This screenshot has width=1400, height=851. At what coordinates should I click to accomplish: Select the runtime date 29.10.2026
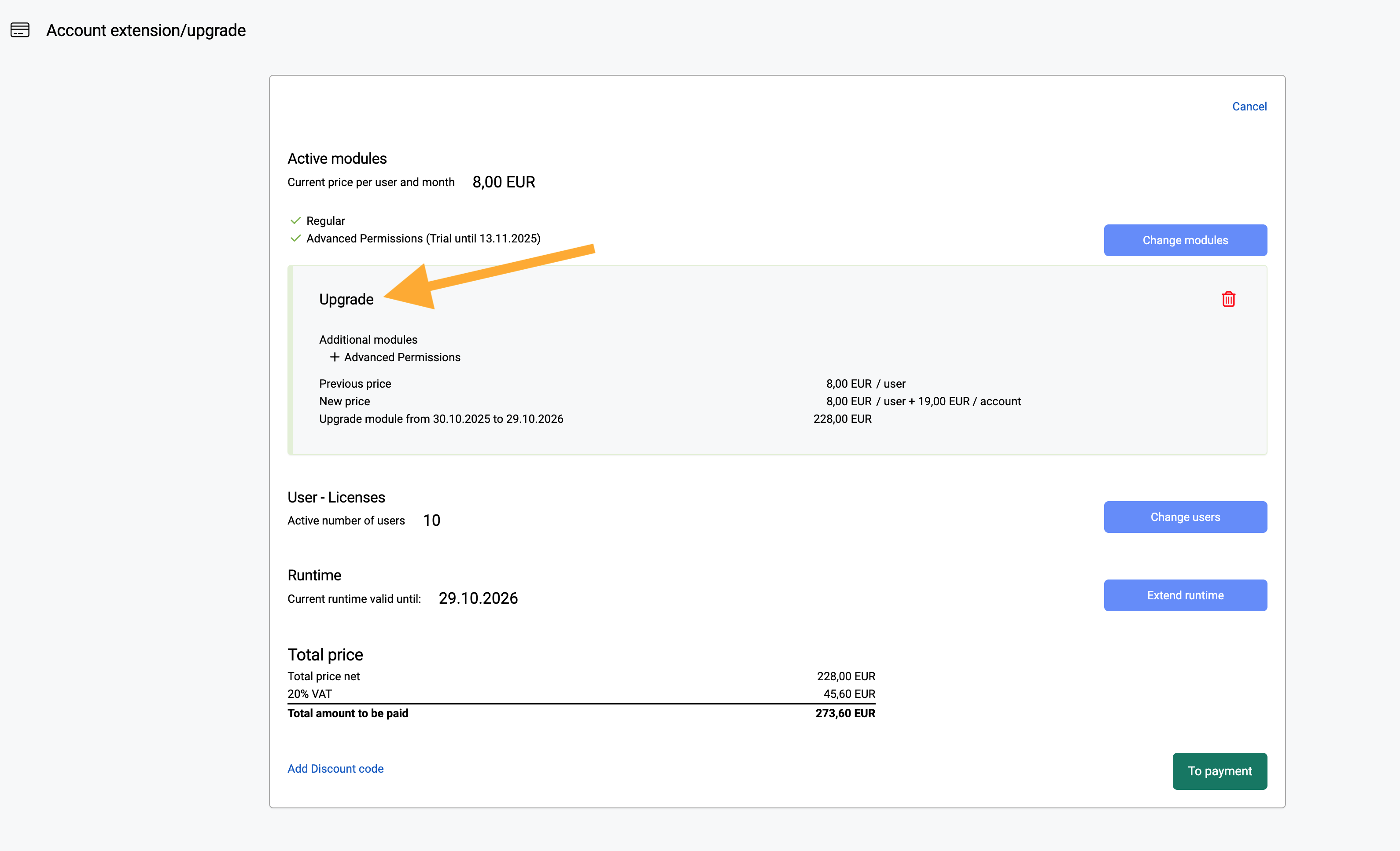coord(478,598)
